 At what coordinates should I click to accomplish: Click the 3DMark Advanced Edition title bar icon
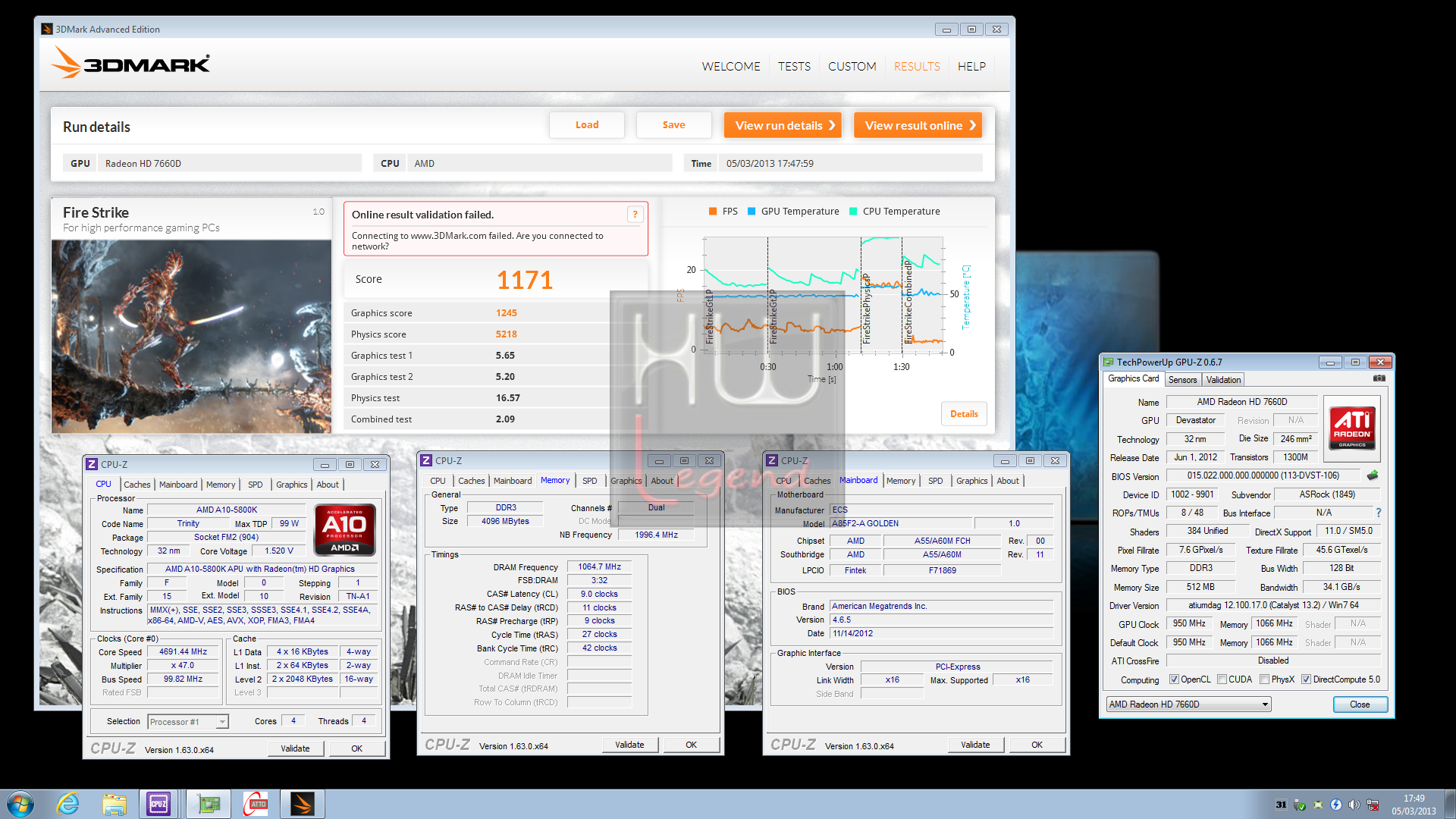47,30
